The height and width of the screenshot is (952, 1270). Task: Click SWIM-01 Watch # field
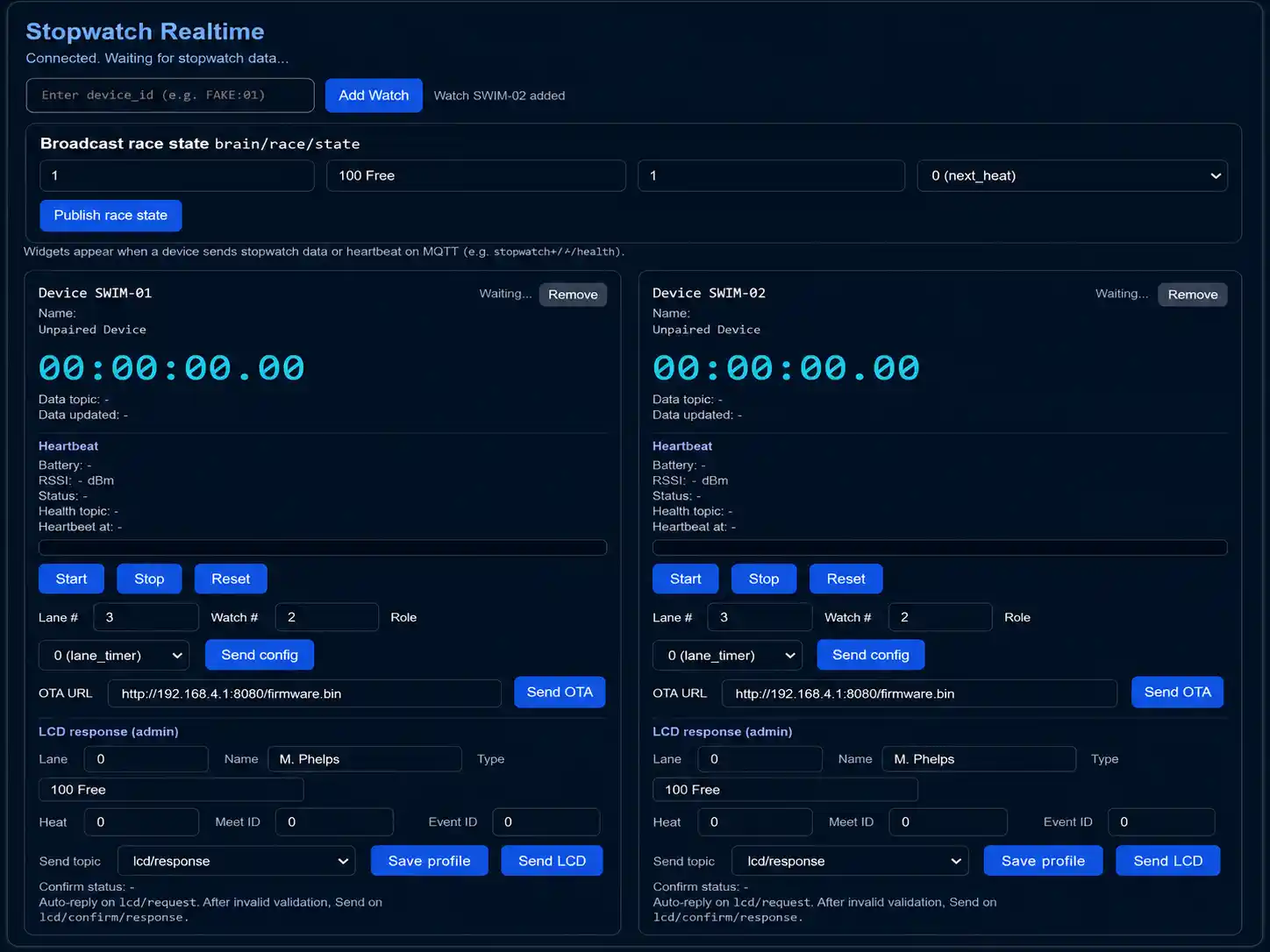[x=327, y=617]
